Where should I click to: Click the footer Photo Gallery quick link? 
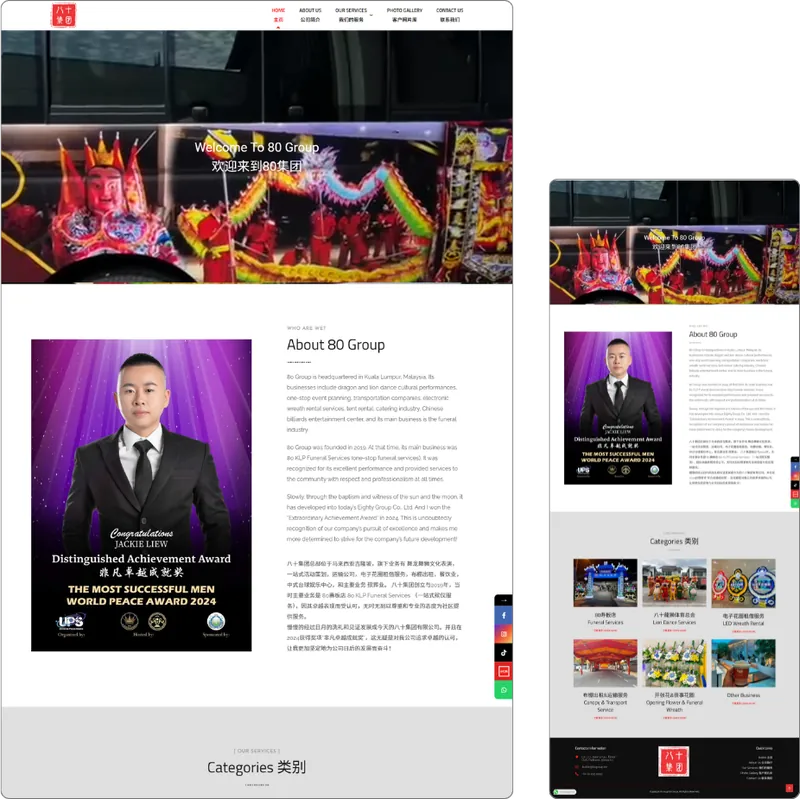[756, 773]
